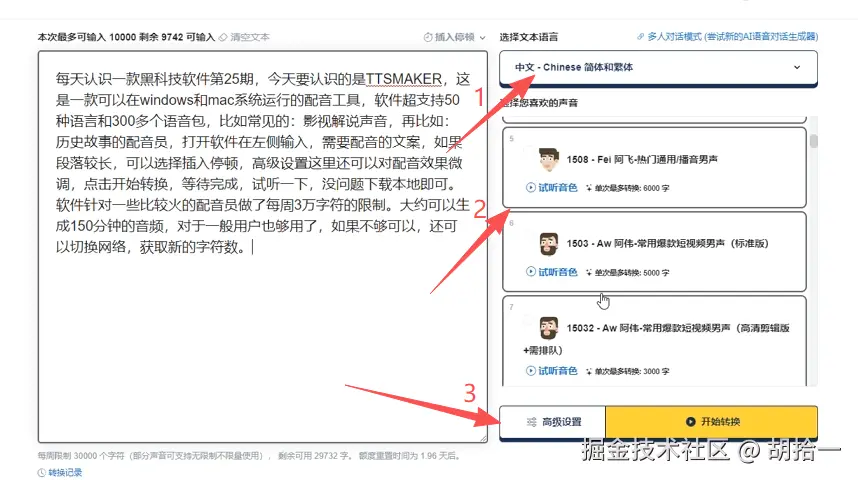Select voice 1508 - Fei 阿飞

tap(654, 167)
